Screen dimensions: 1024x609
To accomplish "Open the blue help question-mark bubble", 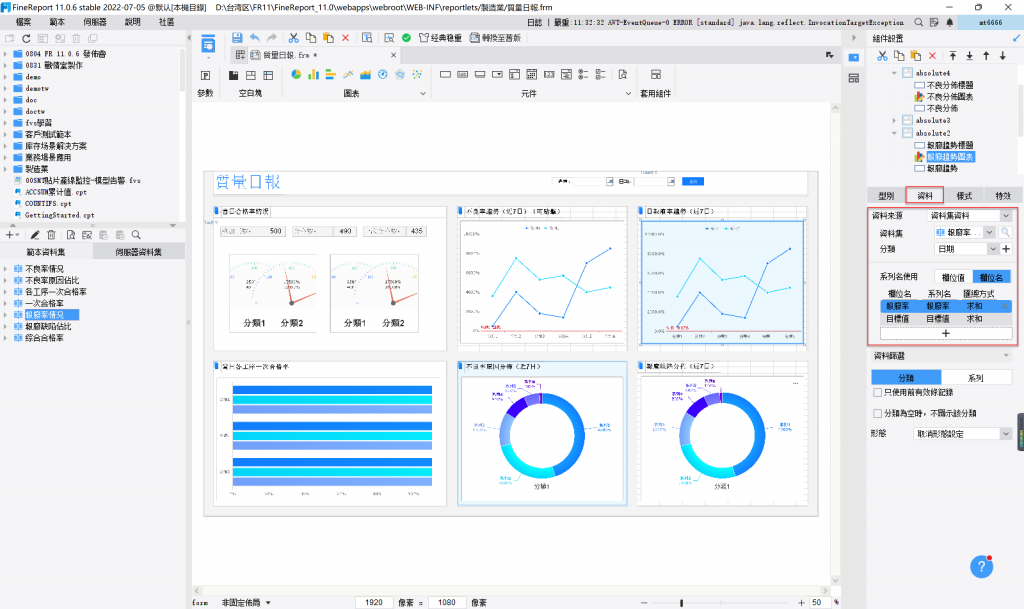I will click(982, 567).
